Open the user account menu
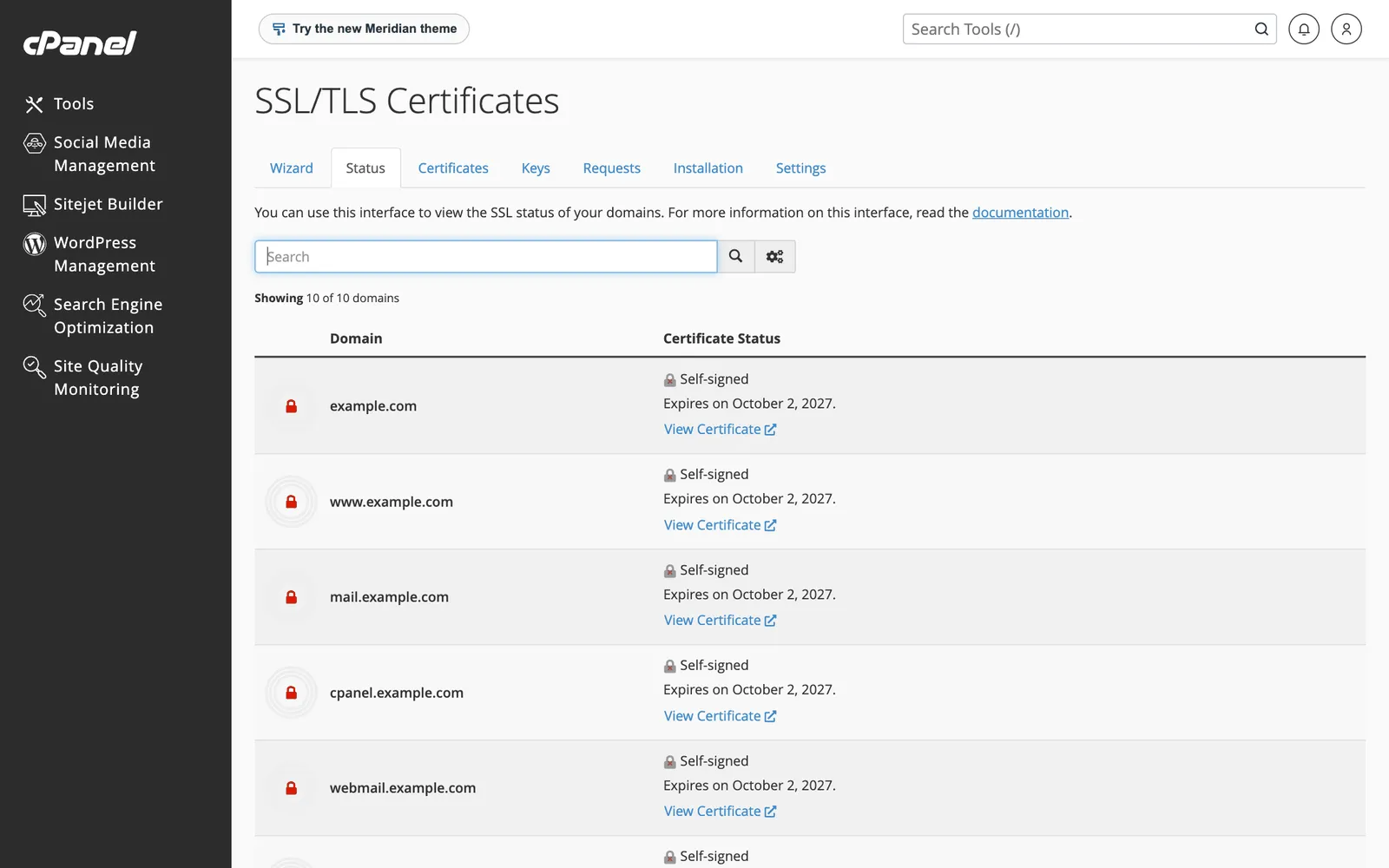Viewport: 1389px width, 868px height. point(1346,29)
